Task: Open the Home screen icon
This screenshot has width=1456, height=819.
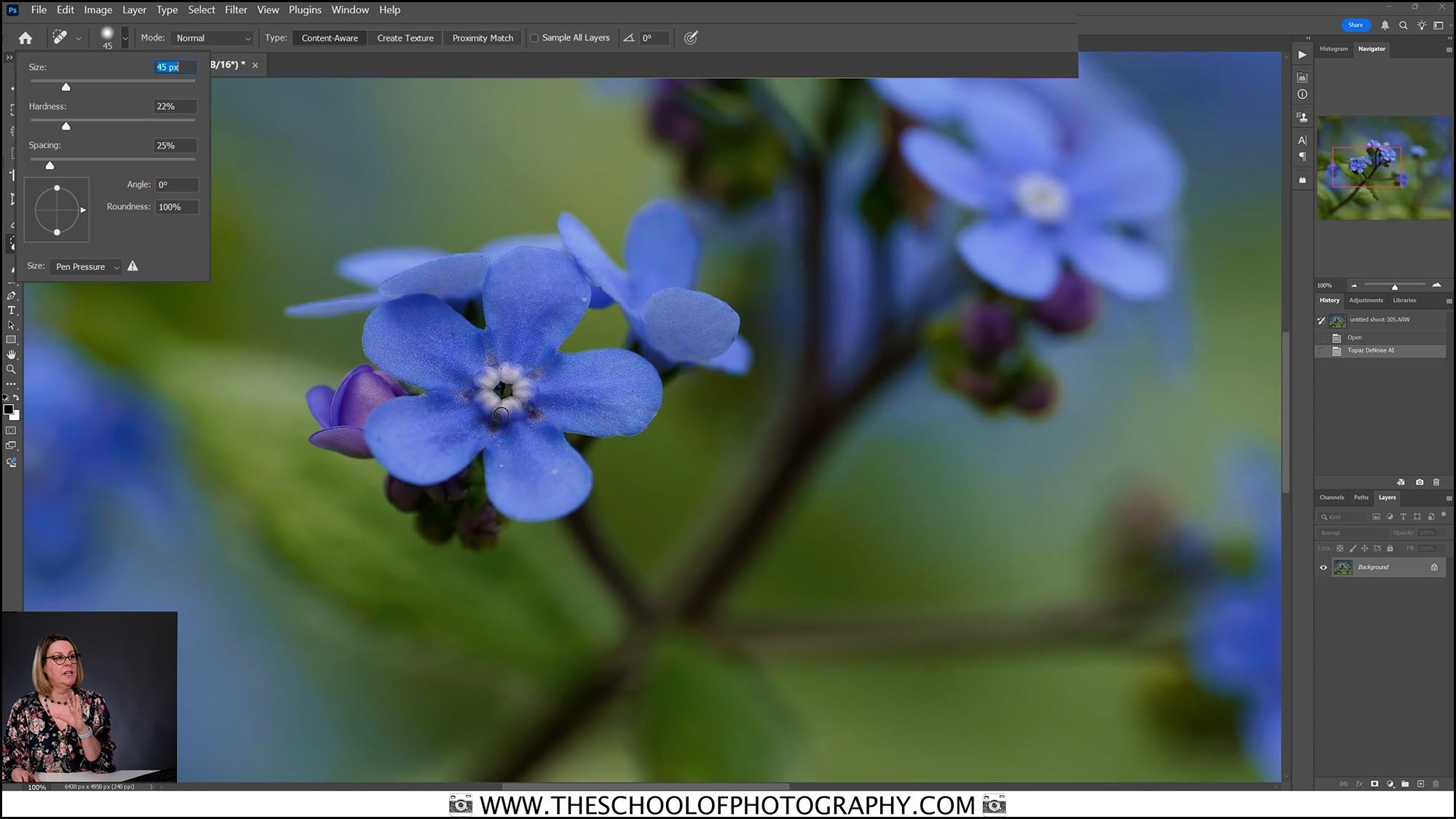Action: tap(25, 37)
